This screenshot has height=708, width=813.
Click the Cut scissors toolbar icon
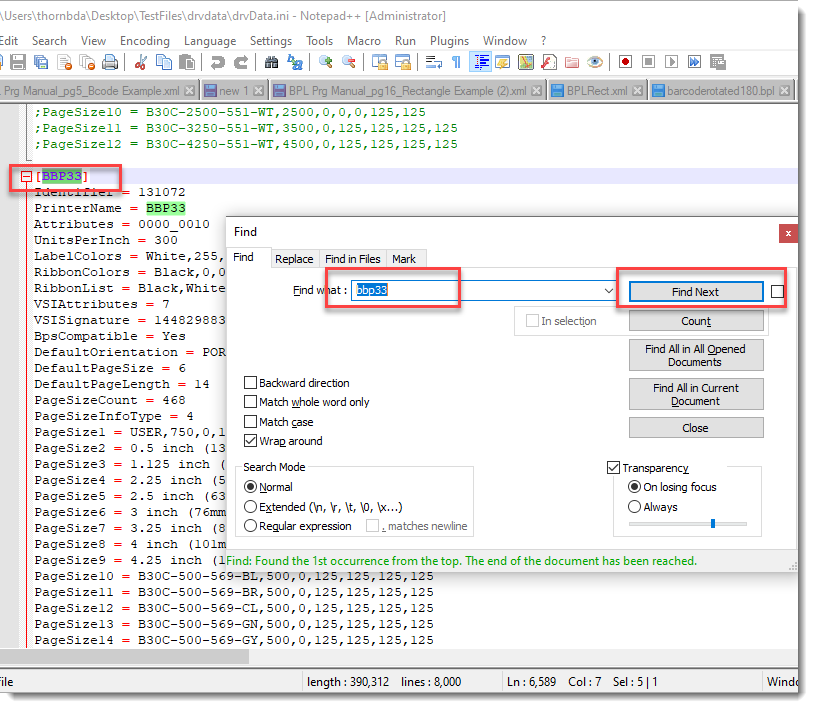(x=140, y=62)
